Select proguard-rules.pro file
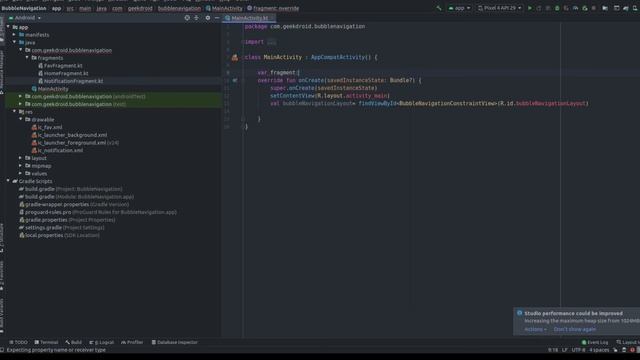Viewport: 640px width, 360px height. point(97,212)
